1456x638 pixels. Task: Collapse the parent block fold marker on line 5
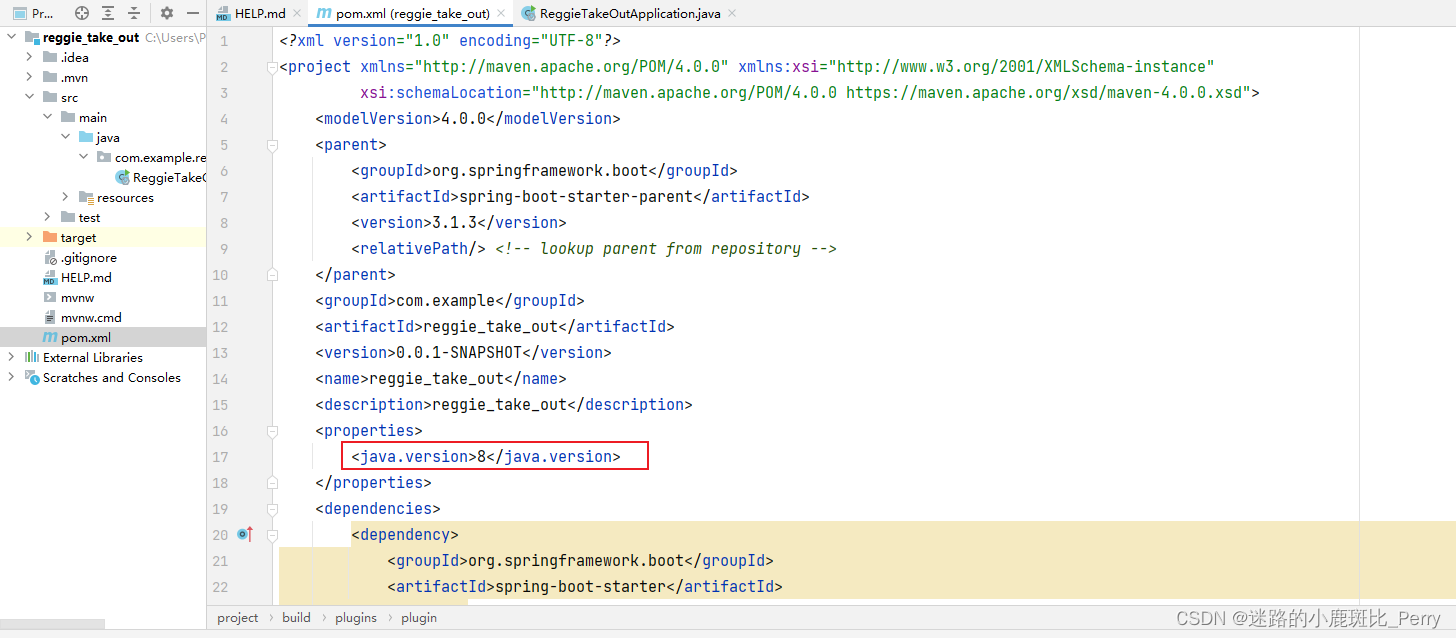[x=272, y=144]
